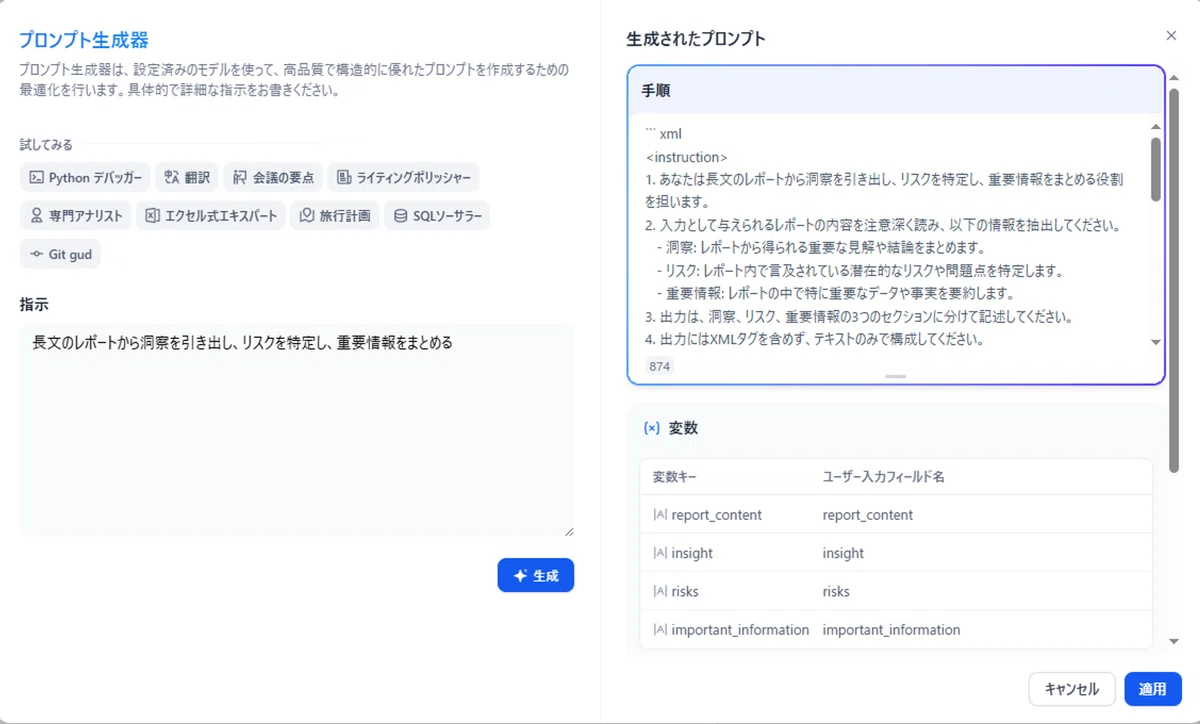
Task: Click risks user input field name
Action: coord(836,591)
